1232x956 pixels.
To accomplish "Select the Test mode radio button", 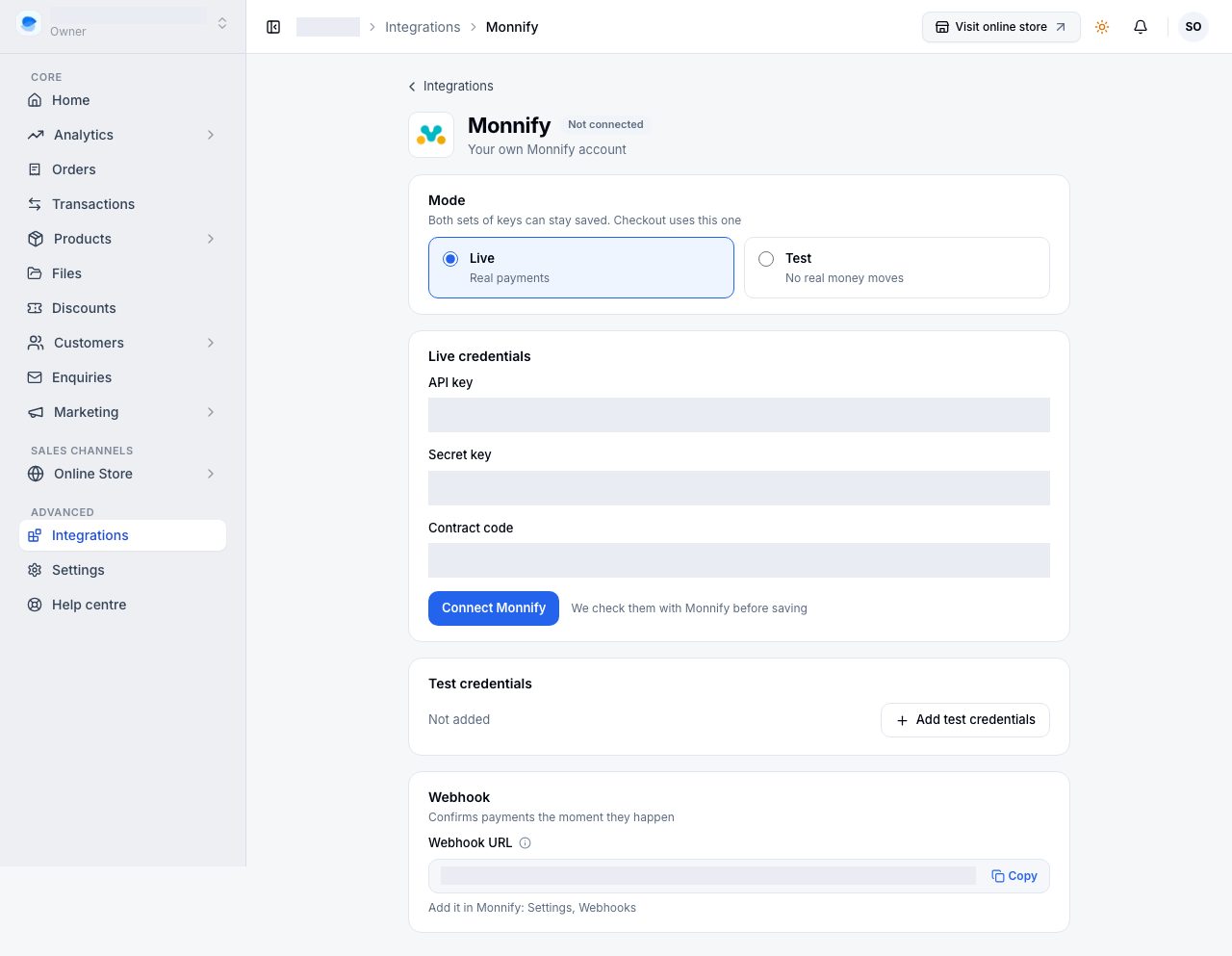I will pyautogui.click(x=766, y=259).
